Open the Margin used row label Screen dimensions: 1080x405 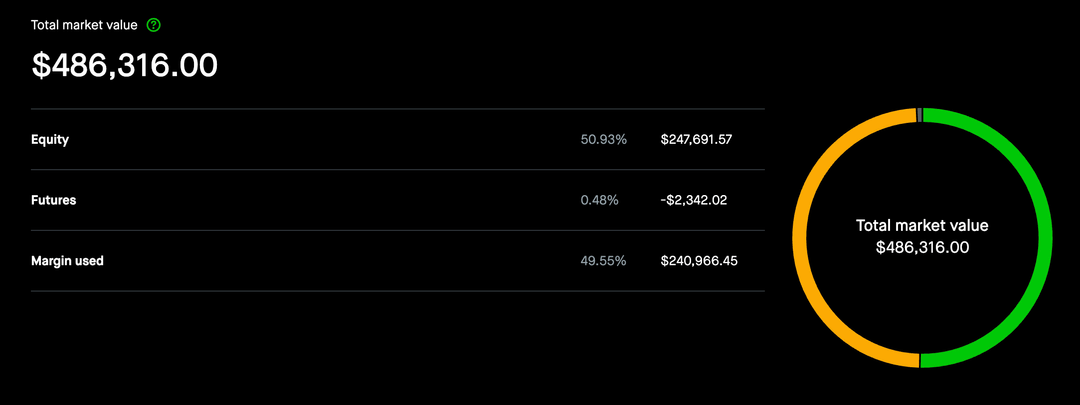click(x=67, y=261)
